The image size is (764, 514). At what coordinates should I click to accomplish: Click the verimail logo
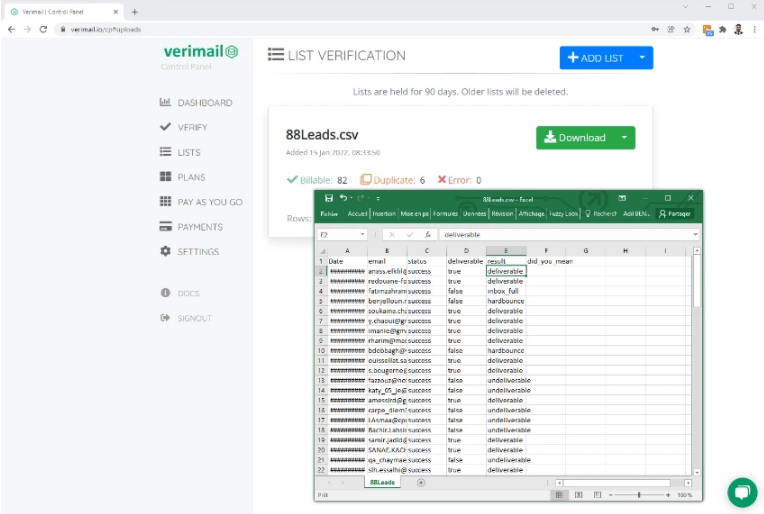click(x=200, y=51)
